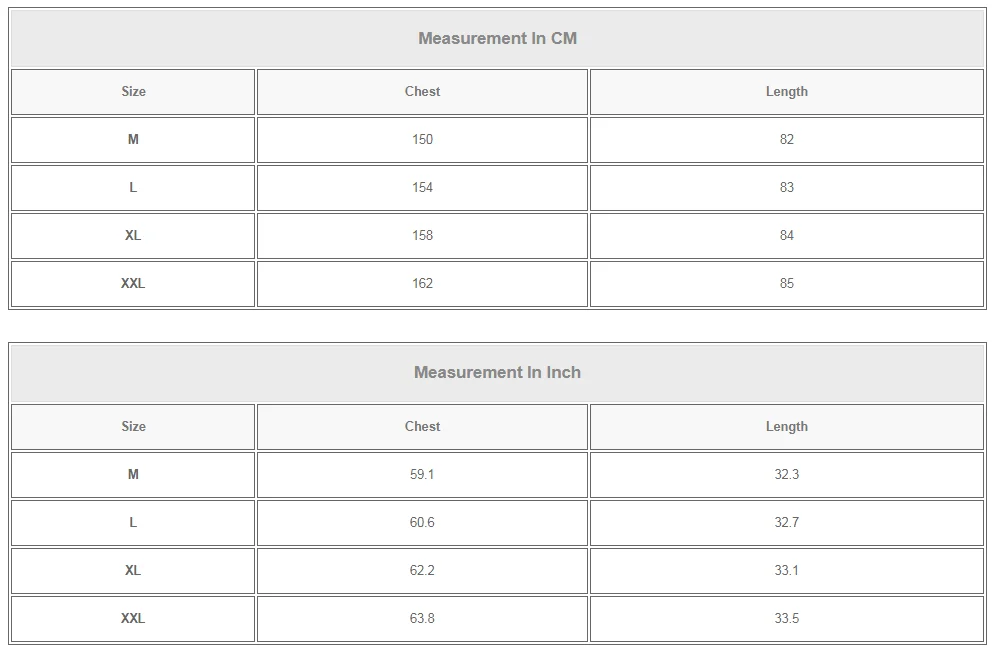Click the Measurement In Inch header
Viewport: 995px width, 654px height.
point(497,372)
